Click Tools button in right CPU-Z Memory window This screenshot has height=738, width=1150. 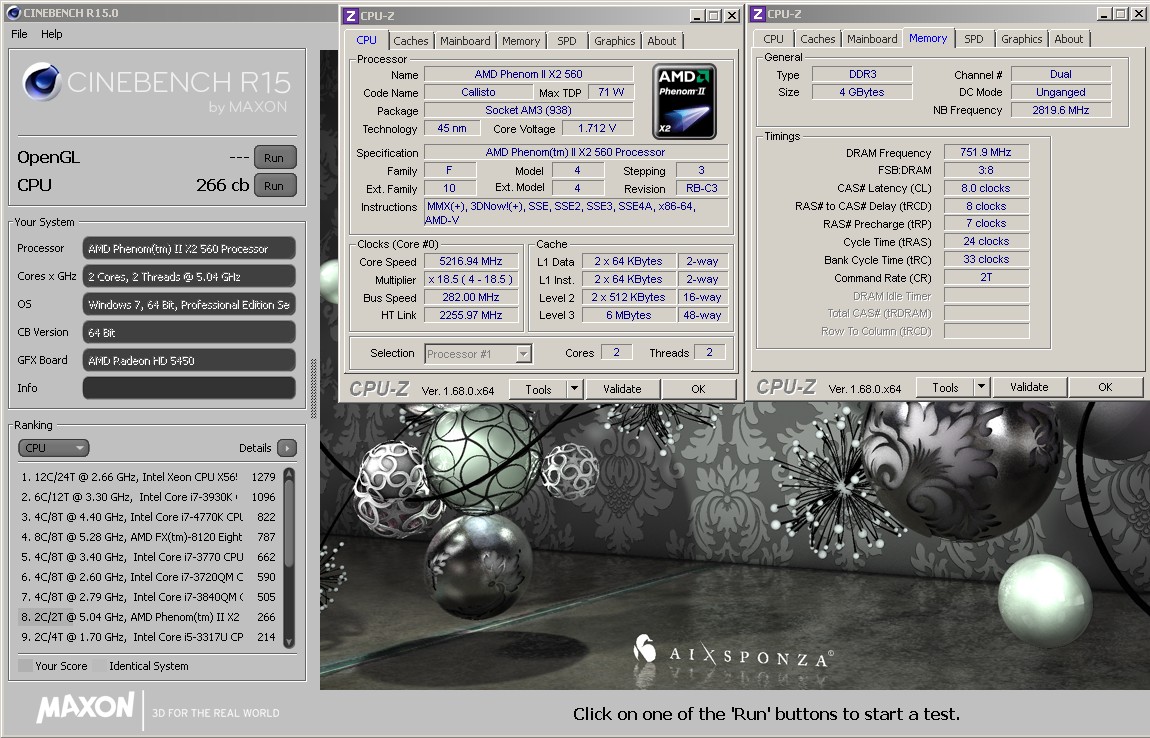click(x=945, y=387)
